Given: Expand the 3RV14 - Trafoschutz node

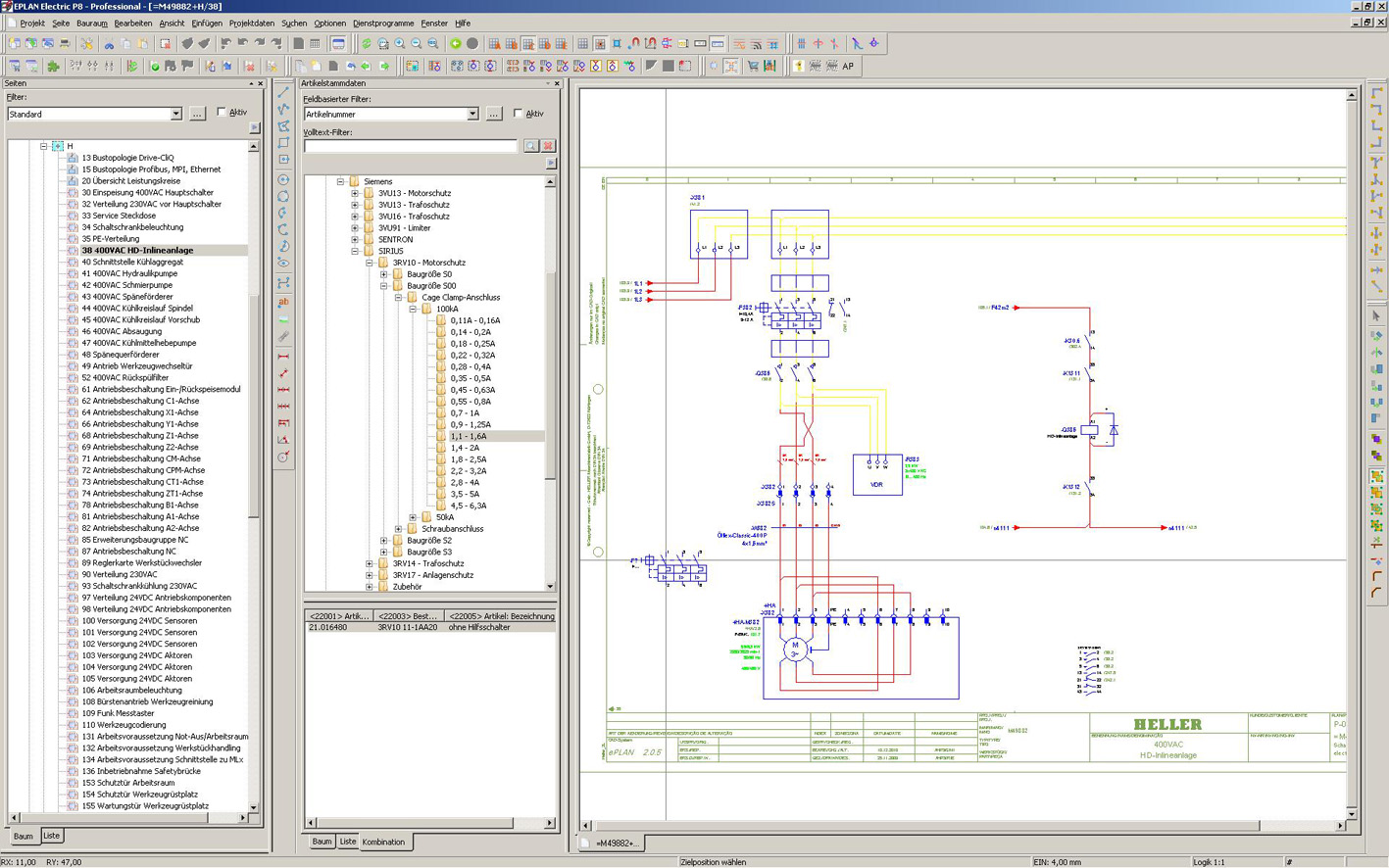Looking at the screenshot, I should tap(370, 563).
